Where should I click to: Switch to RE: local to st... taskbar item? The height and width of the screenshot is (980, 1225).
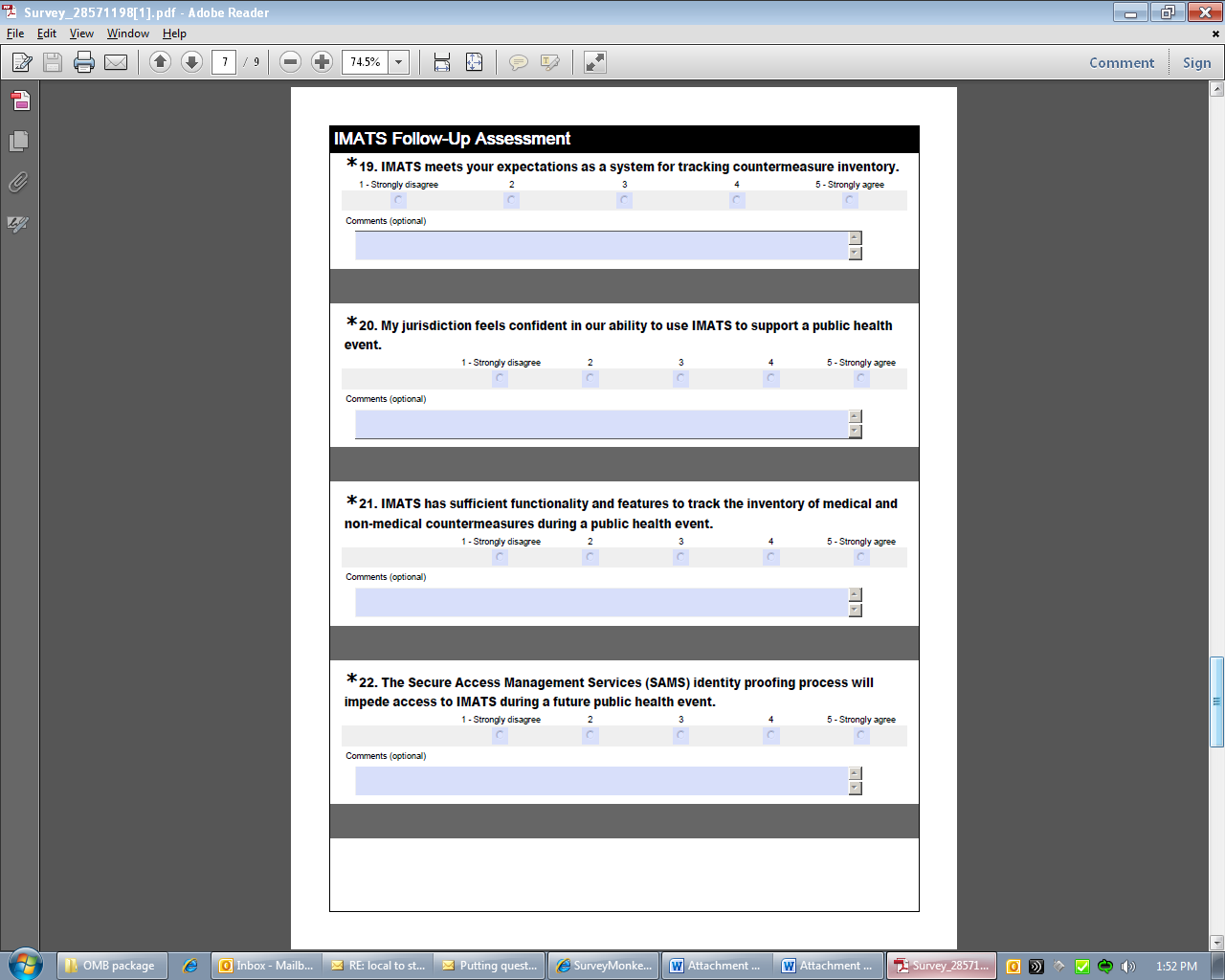(x=379, y=966)
